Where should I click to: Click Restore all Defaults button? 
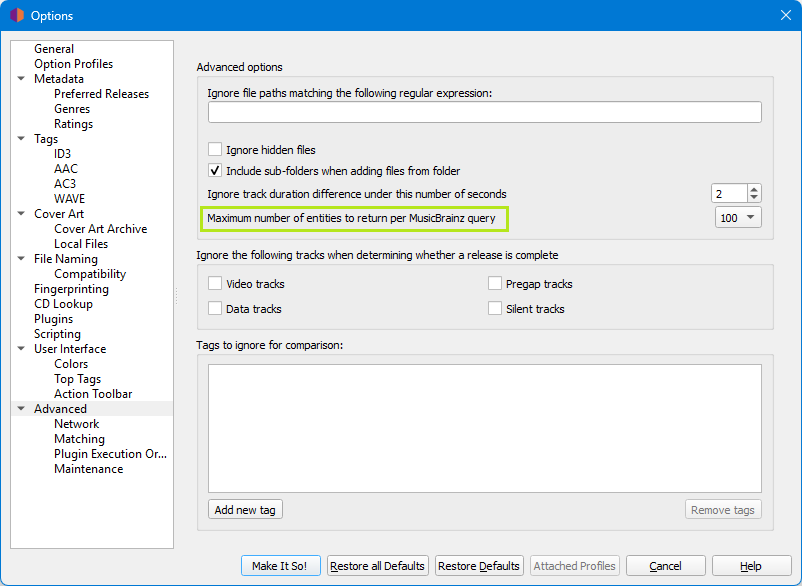click(x=378, y=566)
